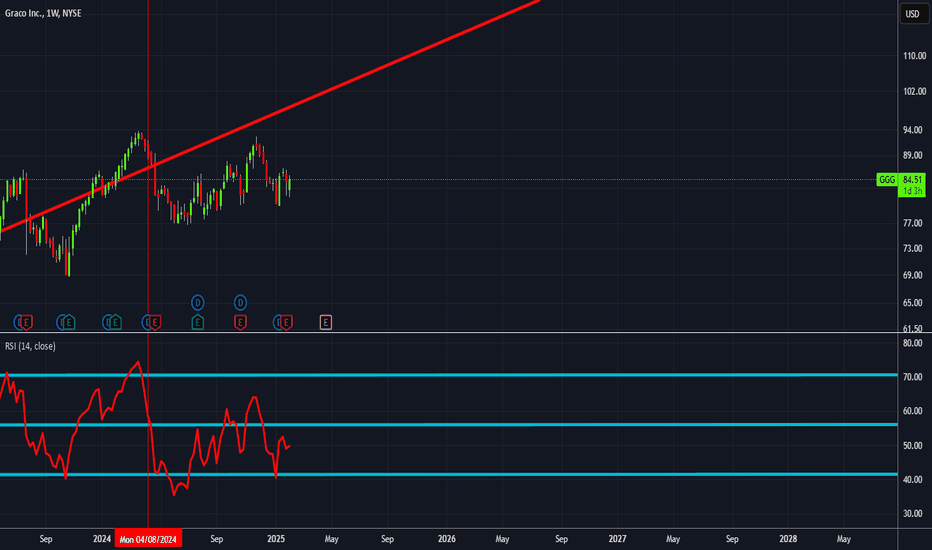The height and width of the screenshot is (550, 932).
Task: Click the 2027 time axis label
Action: point(617,539)
